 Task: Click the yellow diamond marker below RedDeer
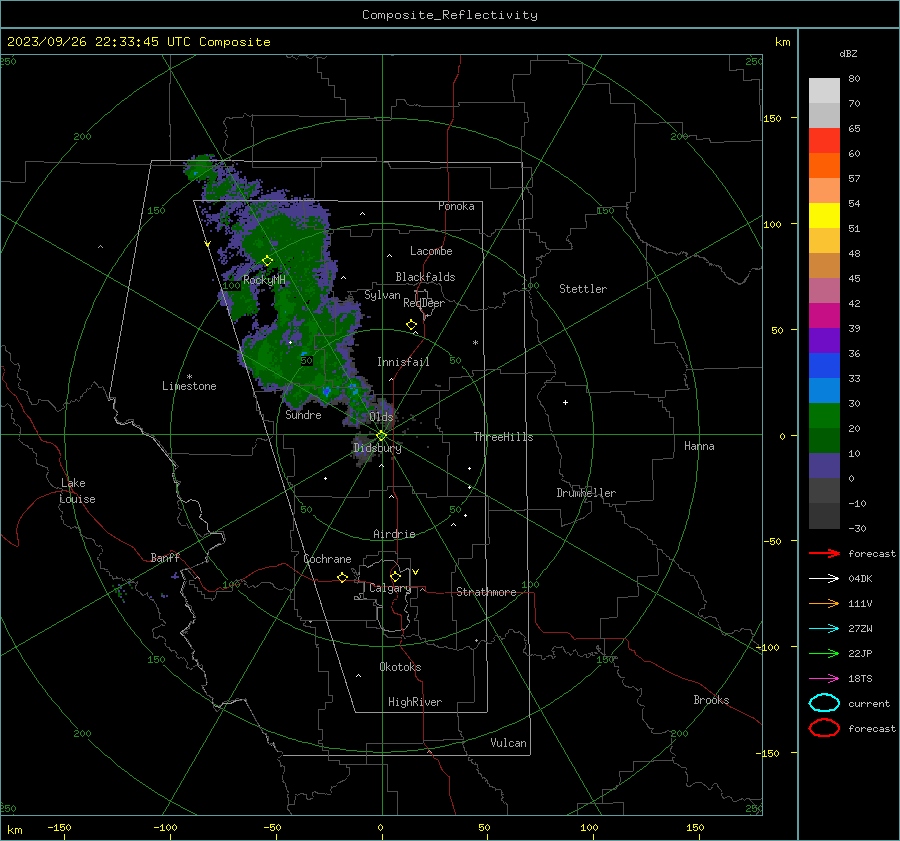pos(412,325)
